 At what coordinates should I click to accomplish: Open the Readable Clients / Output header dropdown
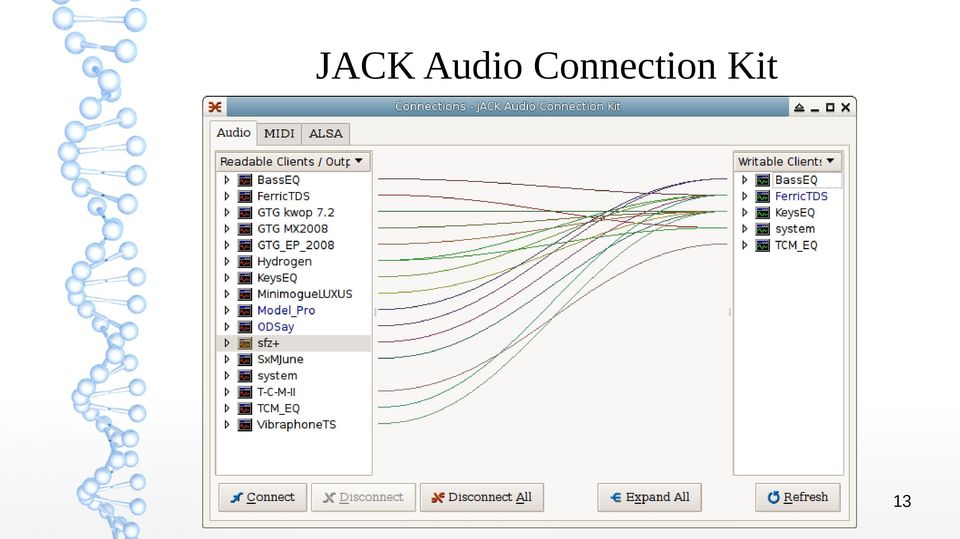click(293, 162)
